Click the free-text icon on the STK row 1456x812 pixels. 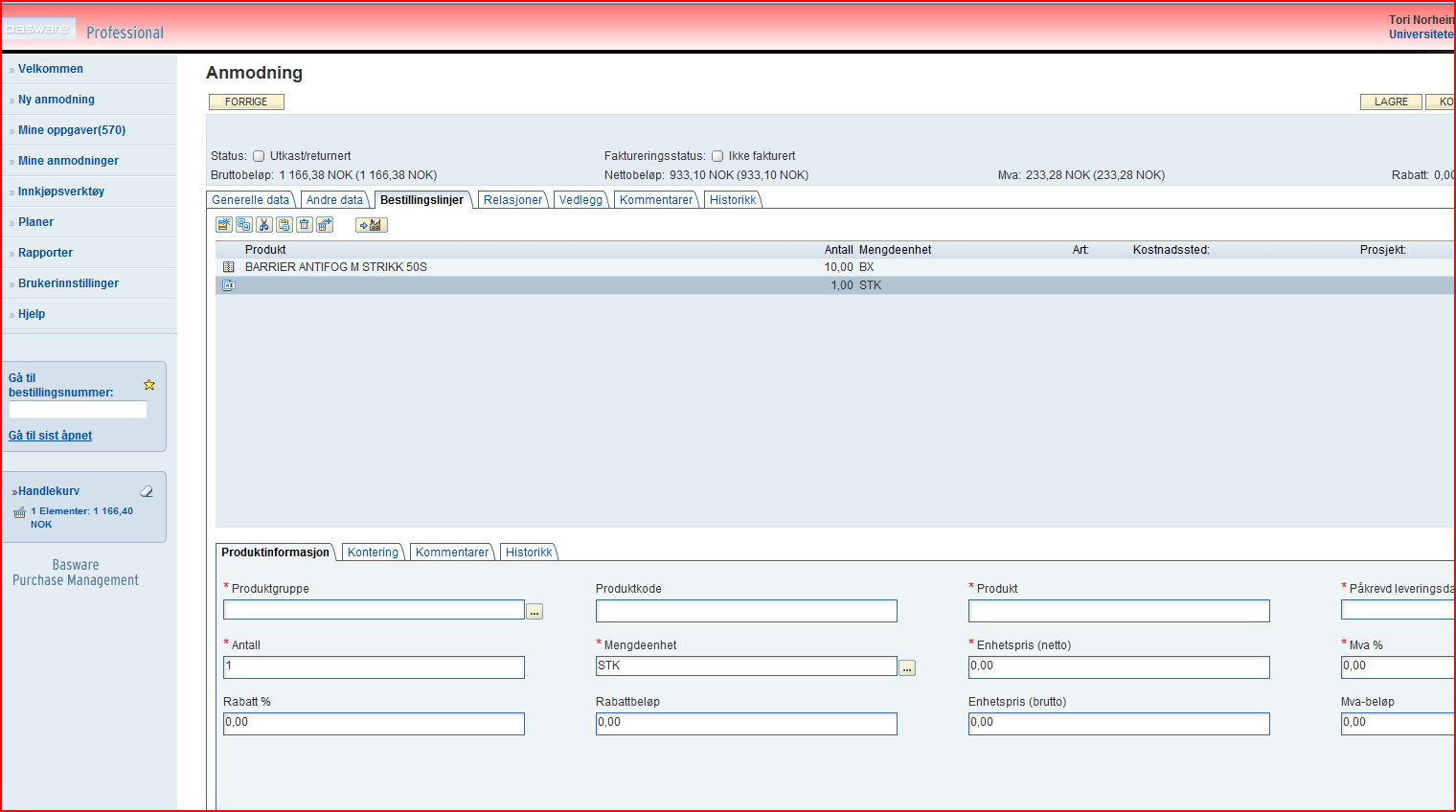click(x=228, y=285)
